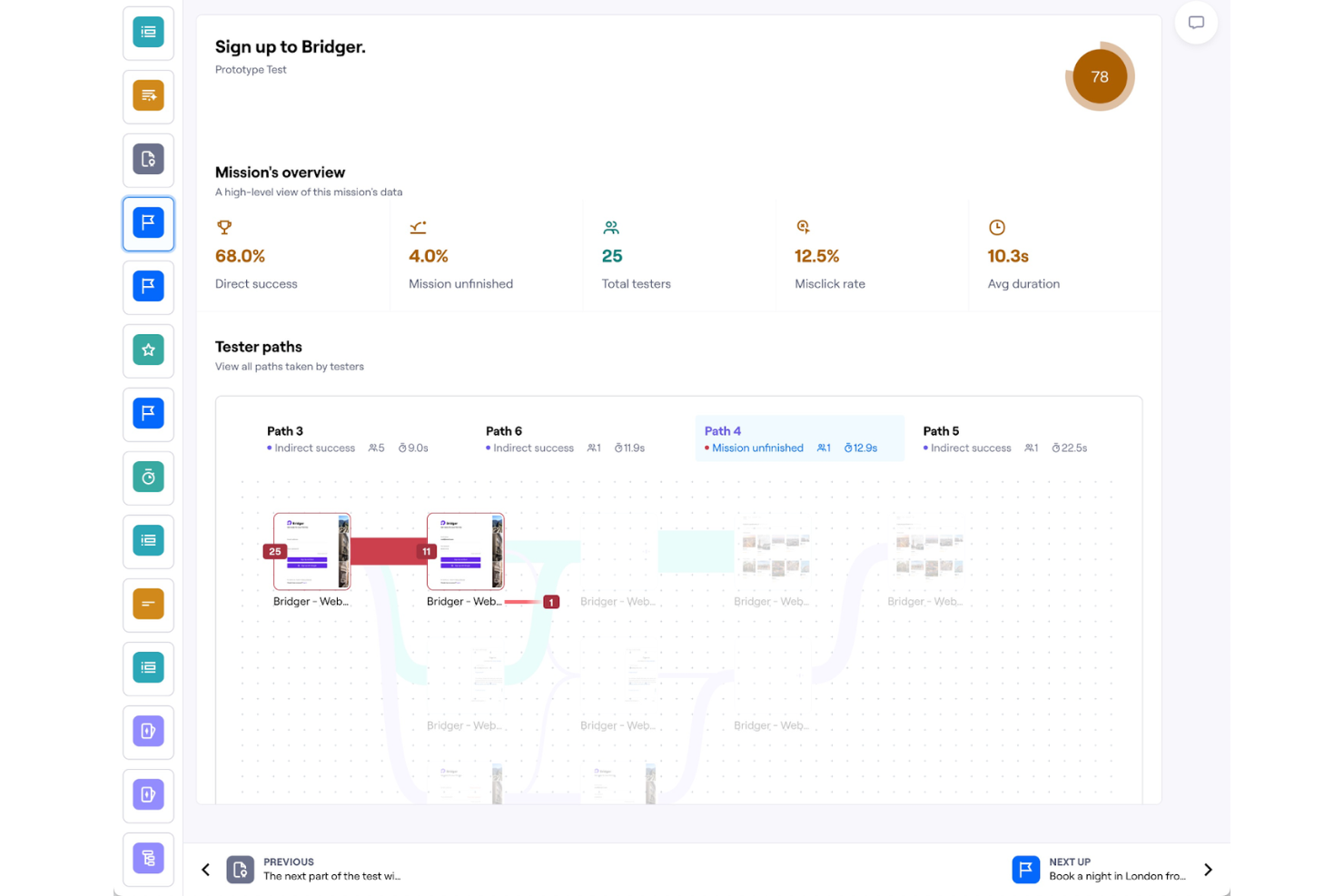
Task: Click the icon above Mission unfinished metric
Action: 418,227
